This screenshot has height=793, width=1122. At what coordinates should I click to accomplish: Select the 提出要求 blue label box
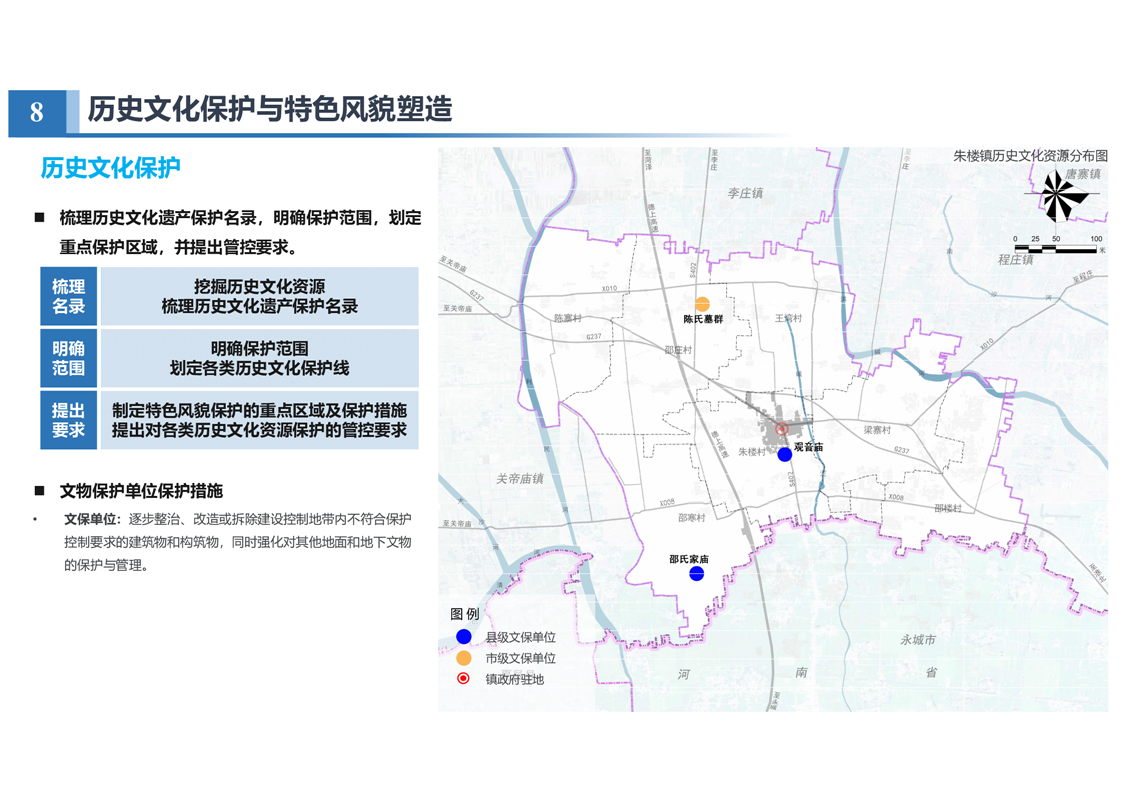(x=69, y=420)
